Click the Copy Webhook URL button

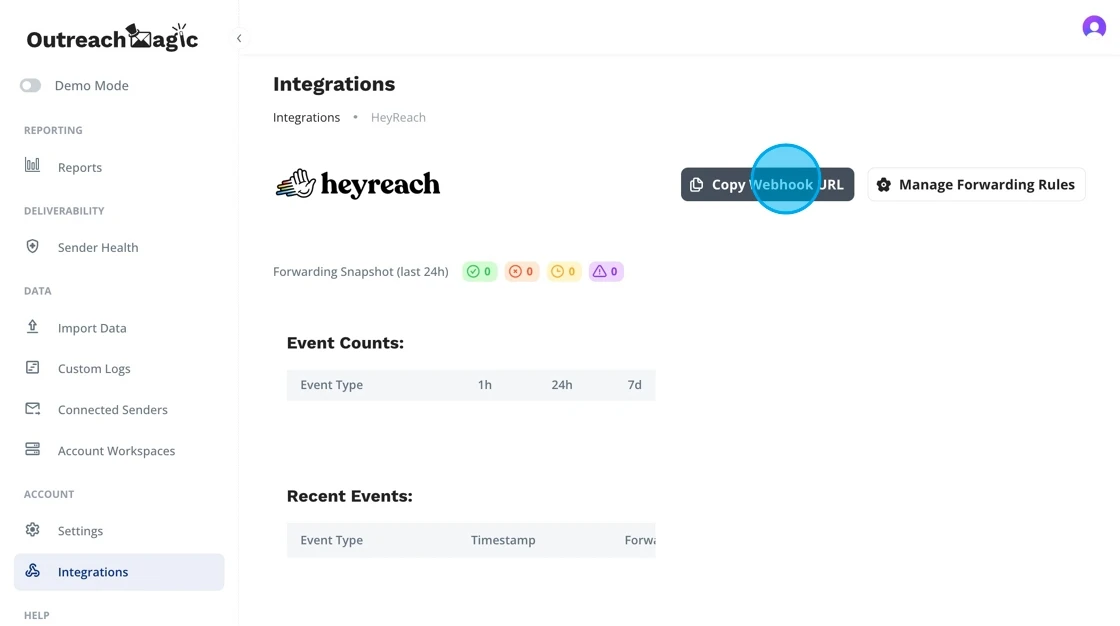767,184
